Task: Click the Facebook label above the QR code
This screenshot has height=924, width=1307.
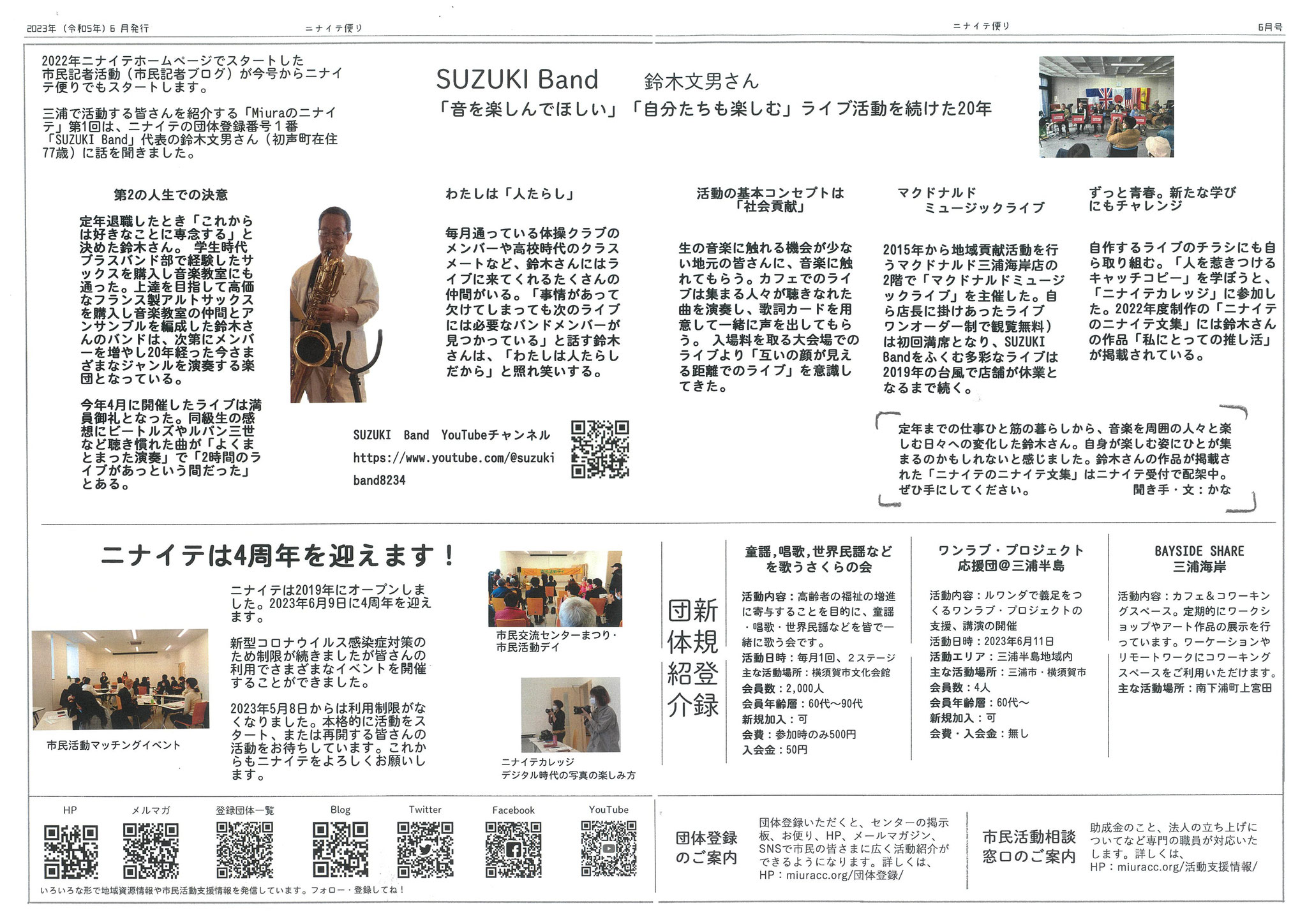Action: pyautogui.click(x=513, y=810)
